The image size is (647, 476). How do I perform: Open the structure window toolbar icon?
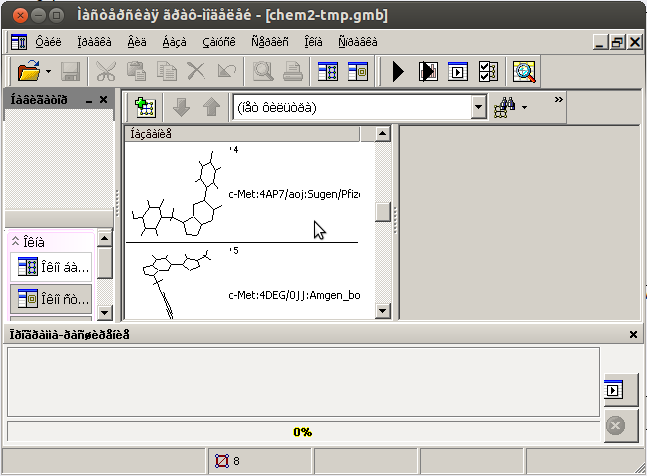tap(358, 71)
